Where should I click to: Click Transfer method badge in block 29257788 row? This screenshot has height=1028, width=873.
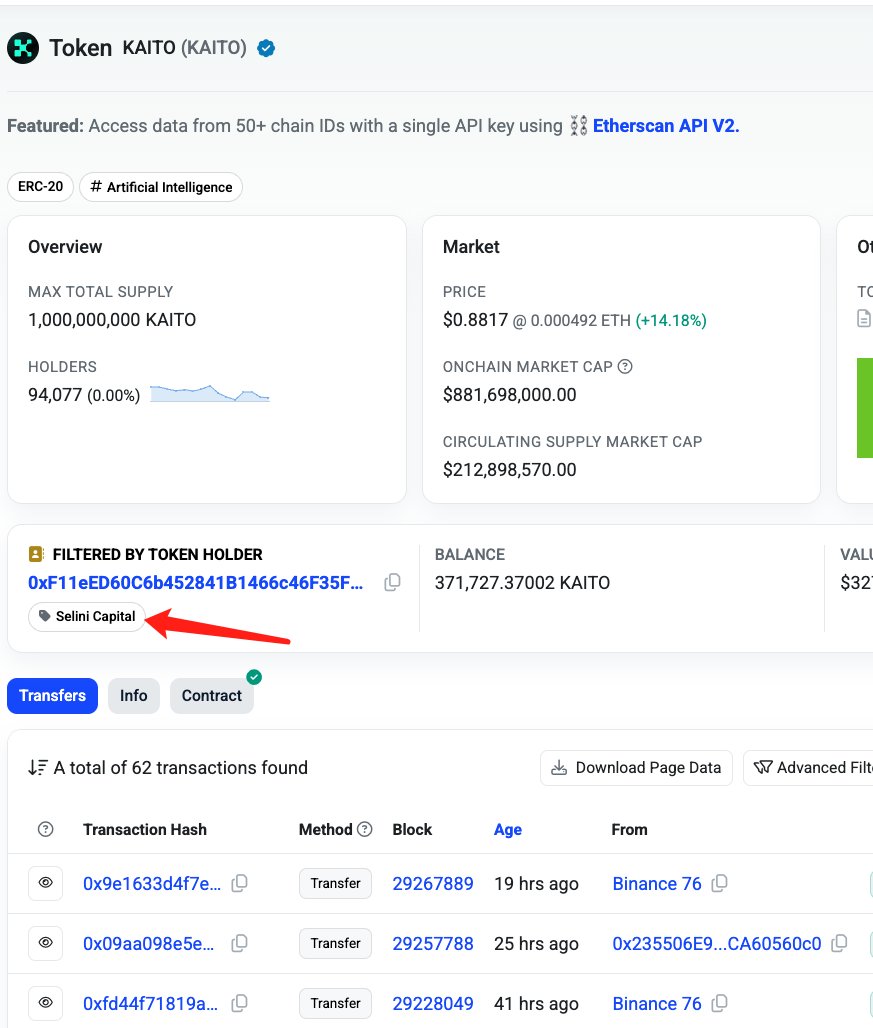(336, 943)
